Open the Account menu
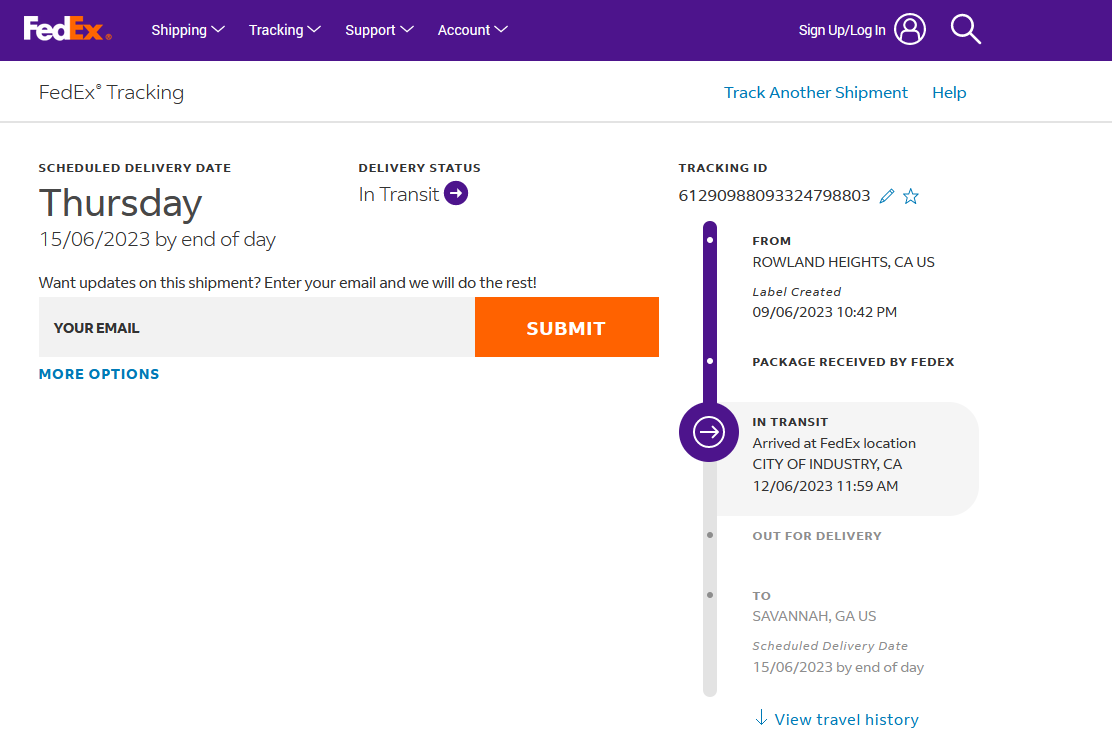This screenshot has width=1112, height=752. (x=472, y=30)
